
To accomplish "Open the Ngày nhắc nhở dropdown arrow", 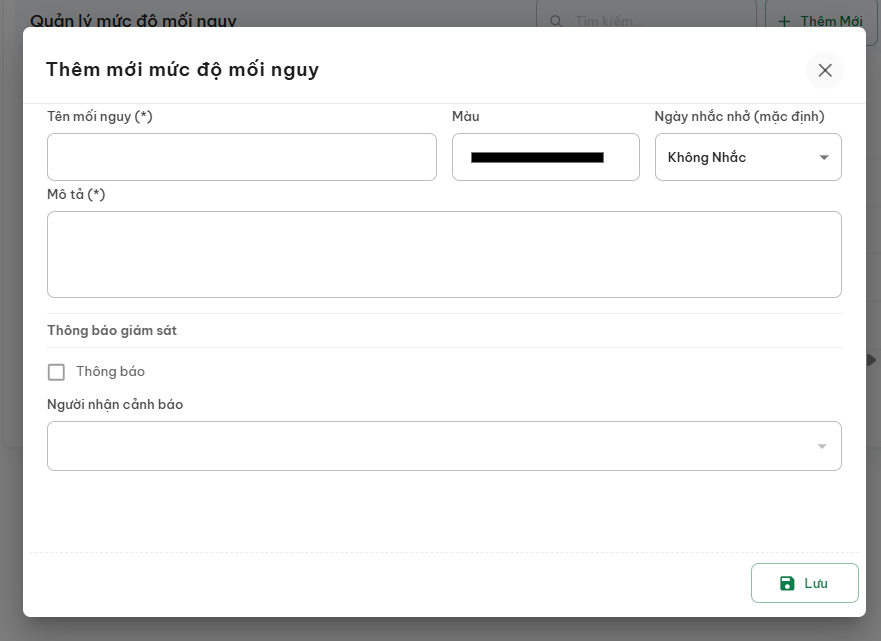I will pos(824,157).
